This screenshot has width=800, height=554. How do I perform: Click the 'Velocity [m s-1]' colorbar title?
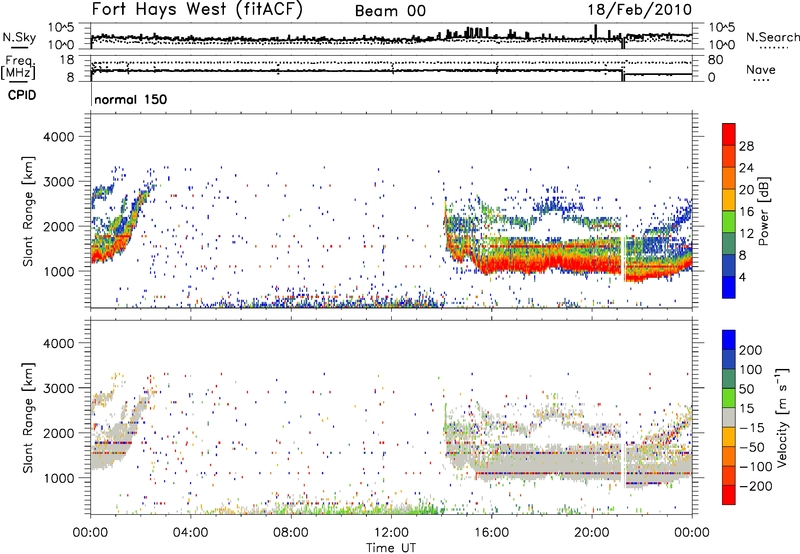click(782, 417)
